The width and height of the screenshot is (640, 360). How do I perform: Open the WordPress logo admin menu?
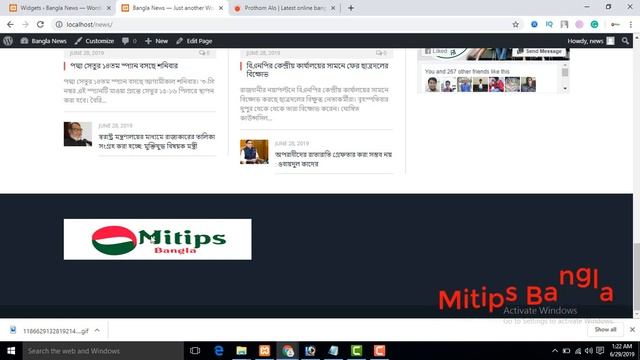pyautogui.click(x=8, y=41)
